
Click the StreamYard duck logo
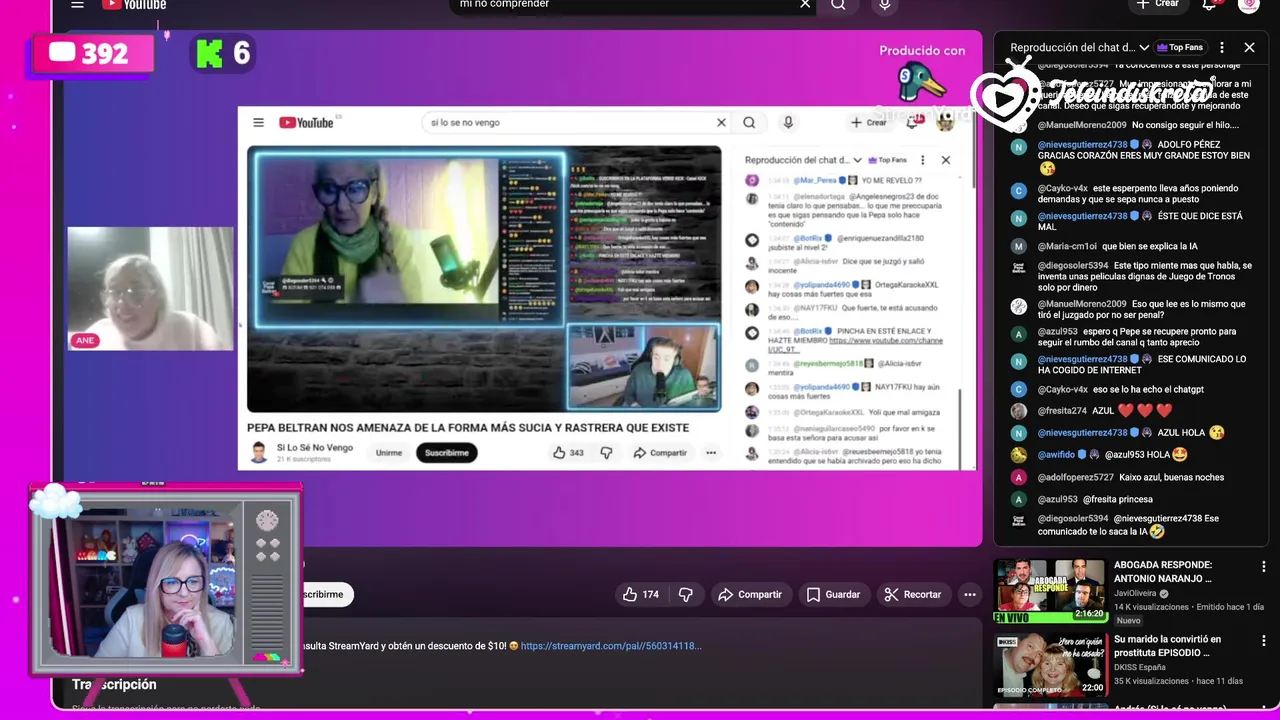click(921, 84)
